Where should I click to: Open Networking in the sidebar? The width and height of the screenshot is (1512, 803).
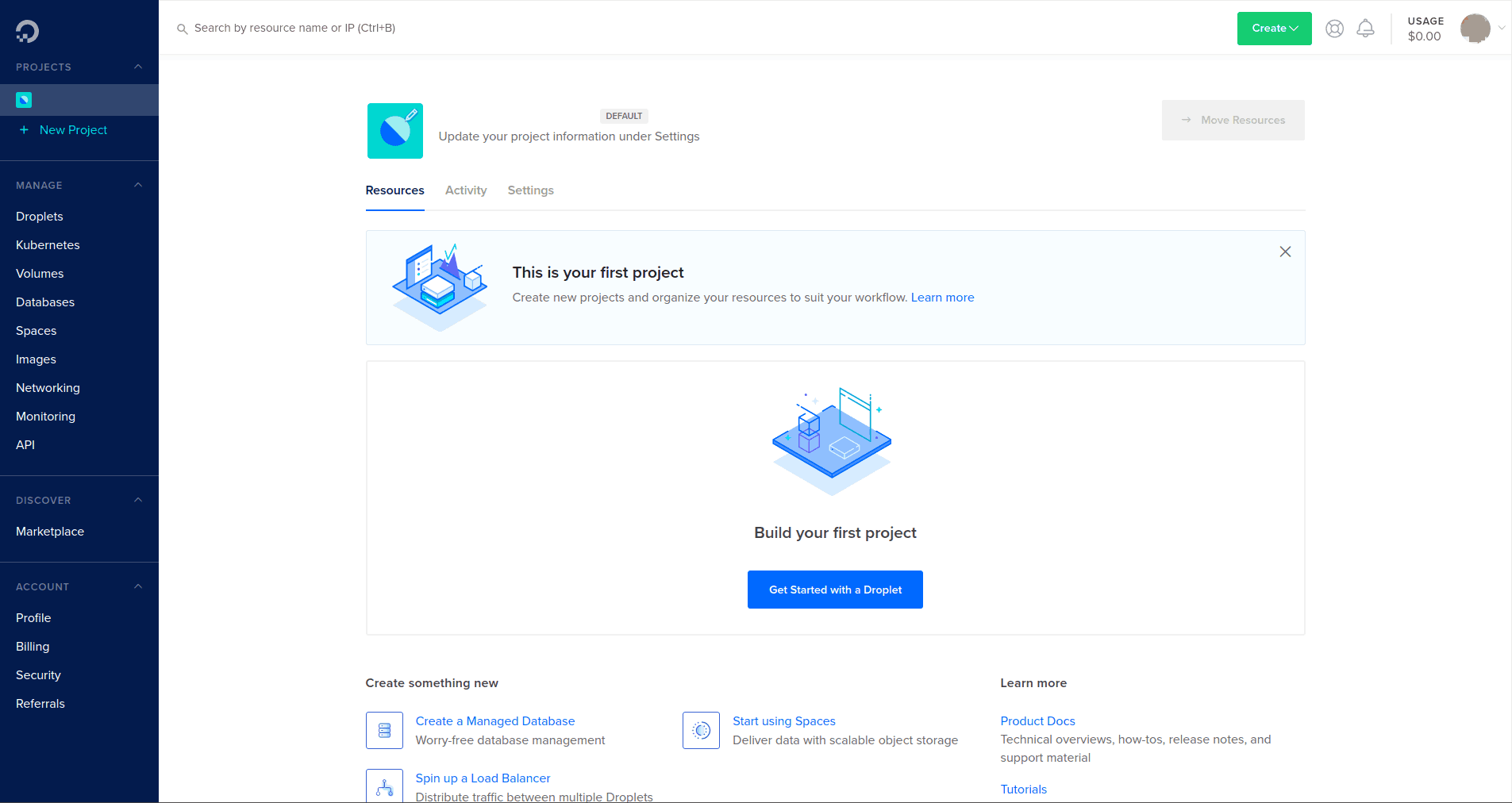click(x=48, y=388)
